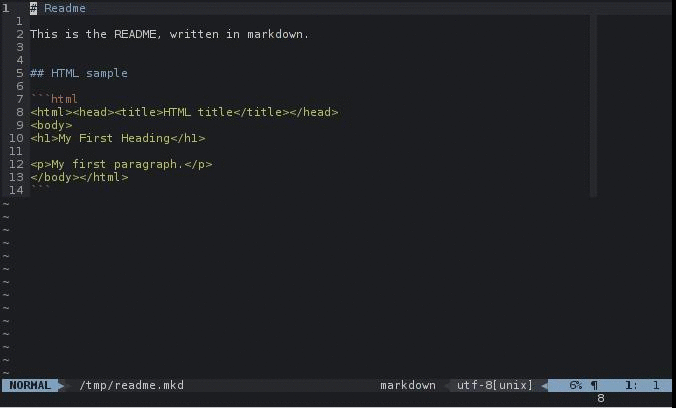Click the word 'markdown.' in line 2
Image resolution: width=676 pixels, height=408 pixels.
point(278,34)
